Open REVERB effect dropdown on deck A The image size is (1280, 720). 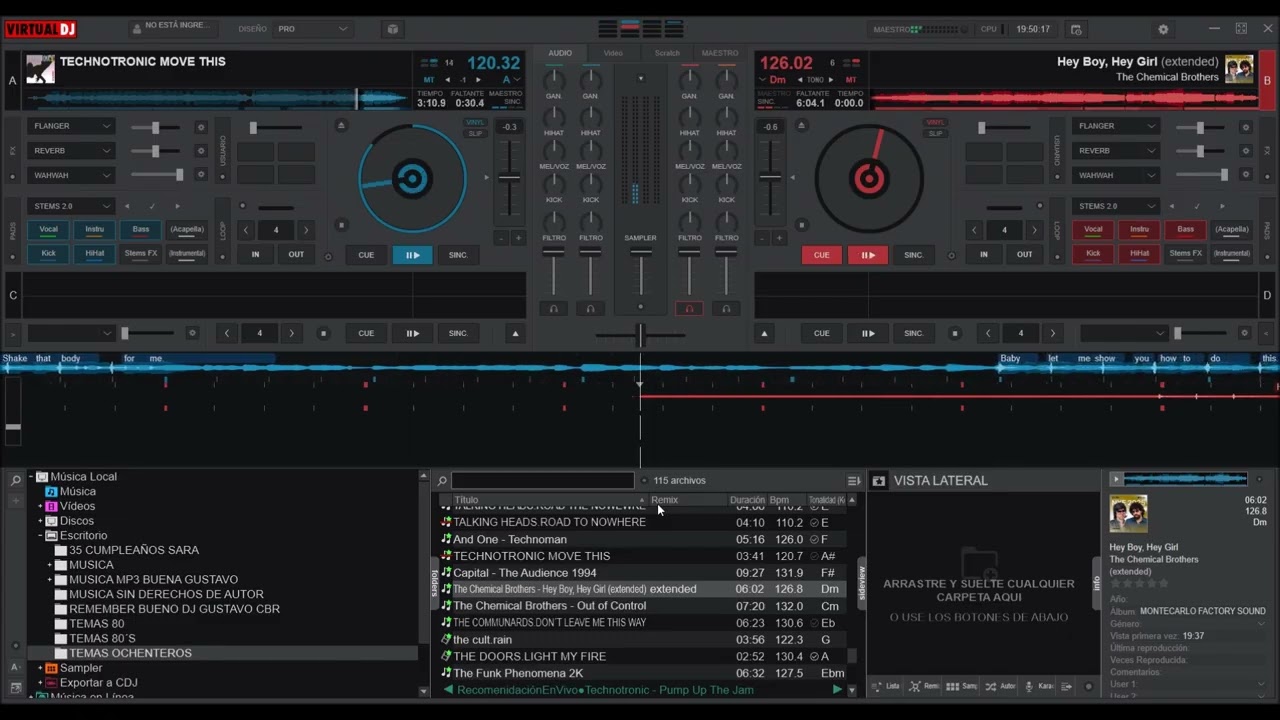point(72,151)
